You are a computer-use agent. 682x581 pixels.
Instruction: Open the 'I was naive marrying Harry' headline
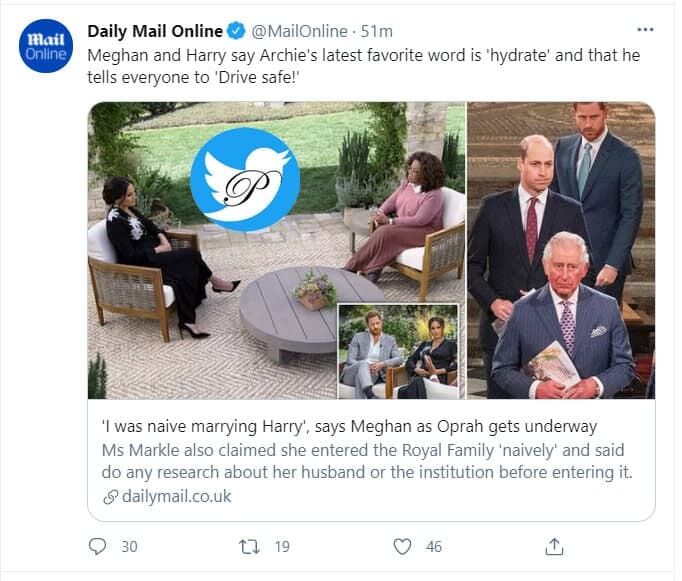pyautogui.click(x=349, y=426)
